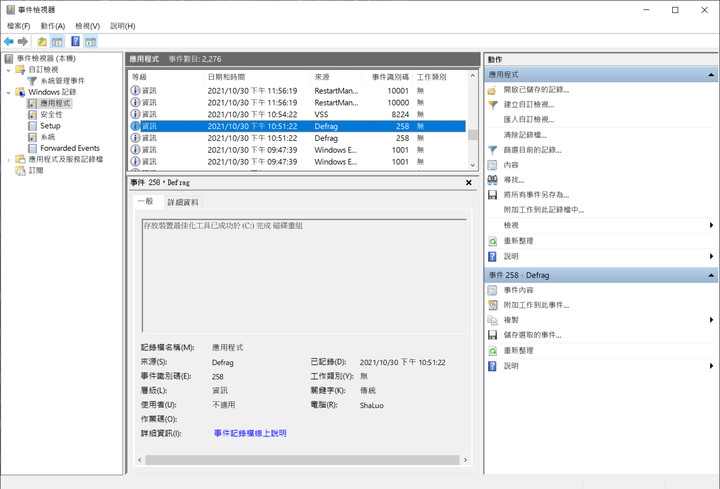Select RestartManager event 10001 row

tap(298, 91)
